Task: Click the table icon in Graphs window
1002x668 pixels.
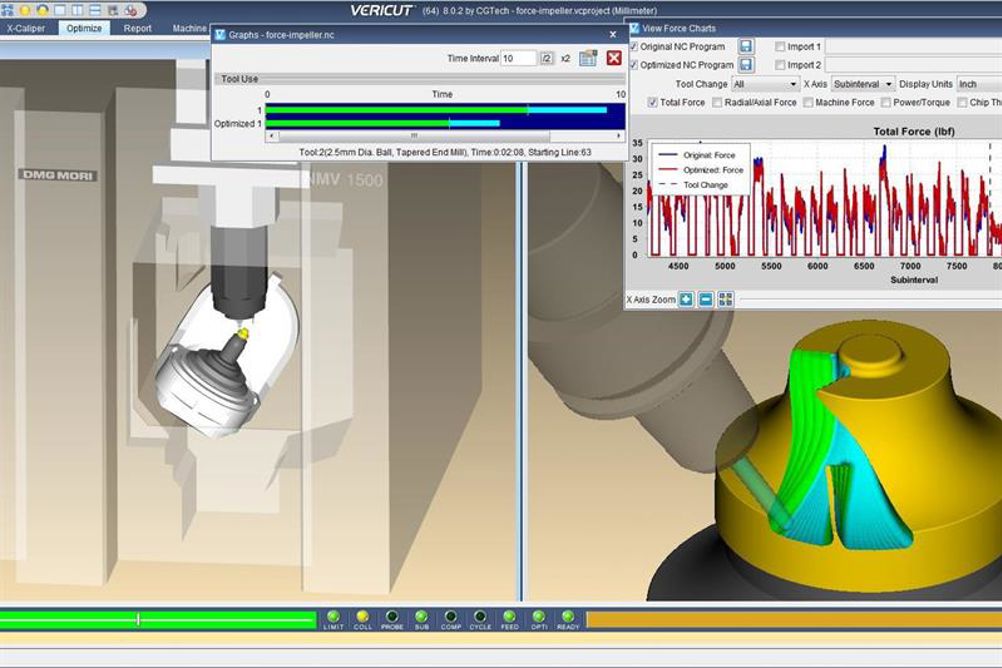Action: click(x=588, y=58)
